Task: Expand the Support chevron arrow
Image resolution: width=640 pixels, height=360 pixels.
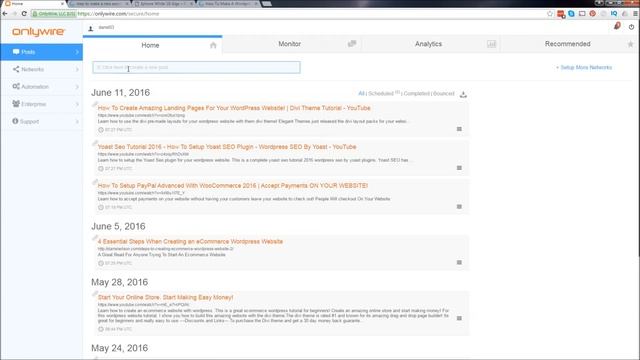Action: click(77, 121)
